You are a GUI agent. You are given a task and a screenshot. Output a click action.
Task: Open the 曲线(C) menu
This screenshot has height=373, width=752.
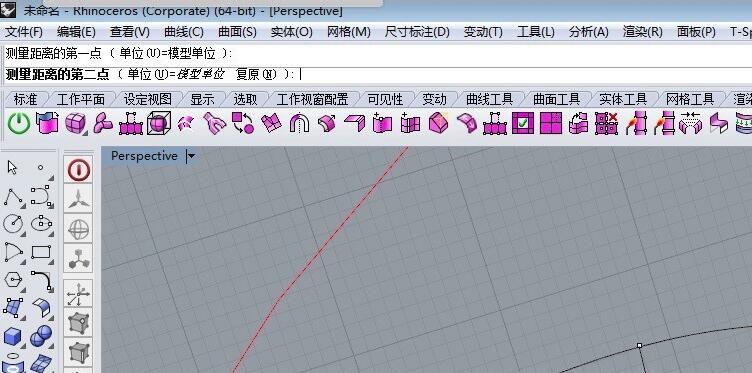pyautogui.click(x=184, y=32)
